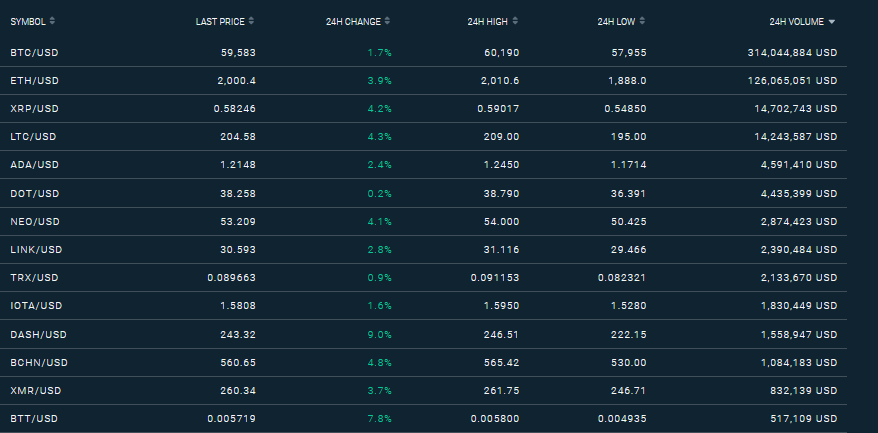Click the DOT/USD symbol
This screenshot has width=878, height=433.
[34, 193]
